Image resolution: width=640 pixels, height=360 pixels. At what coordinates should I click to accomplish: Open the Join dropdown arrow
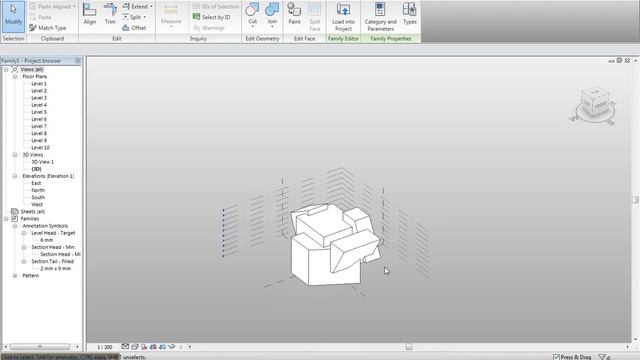272,27
